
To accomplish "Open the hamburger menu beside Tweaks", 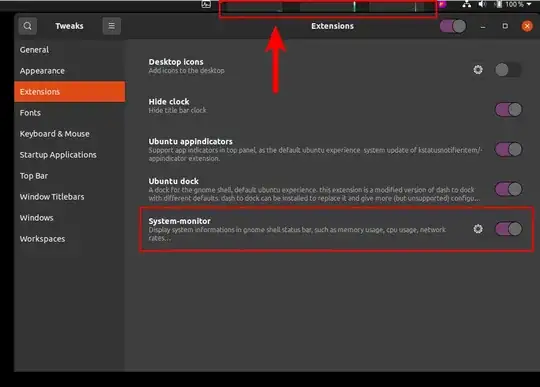I will click(x=112, y=26).
